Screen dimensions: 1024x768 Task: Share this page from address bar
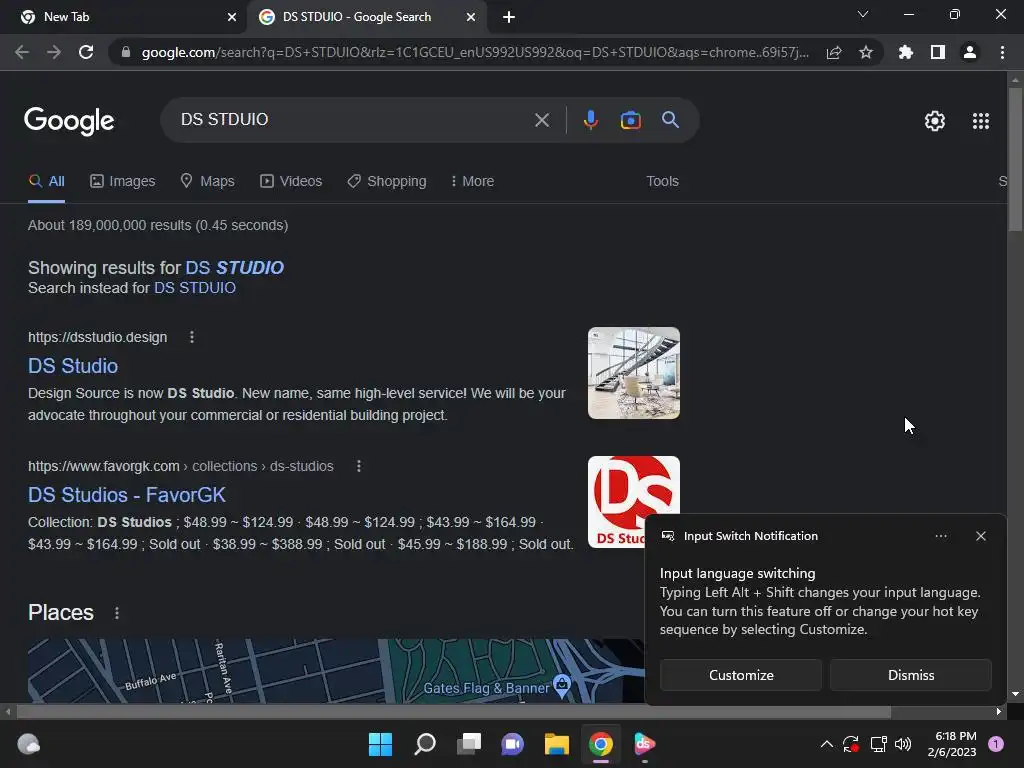point(834,52)
